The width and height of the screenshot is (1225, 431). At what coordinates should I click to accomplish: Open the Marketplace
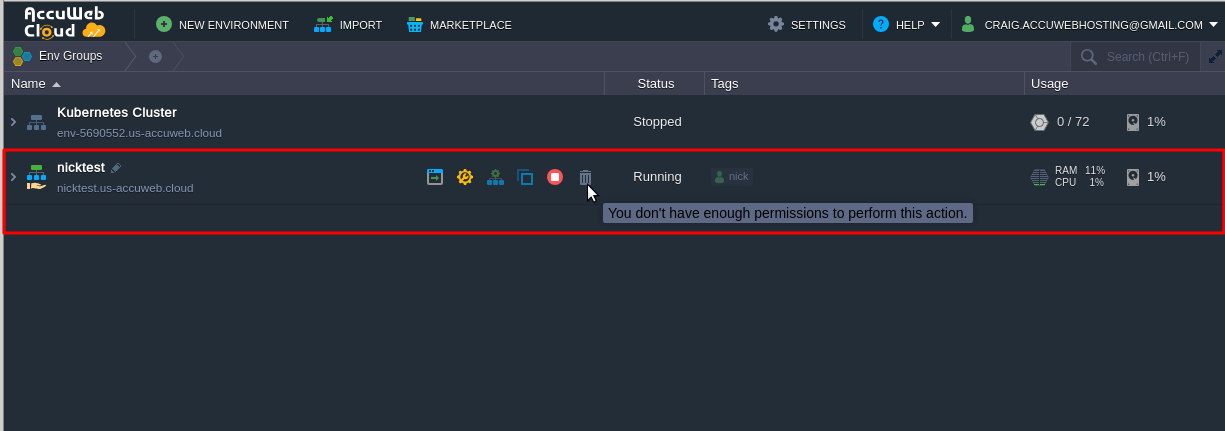point(459,24)
